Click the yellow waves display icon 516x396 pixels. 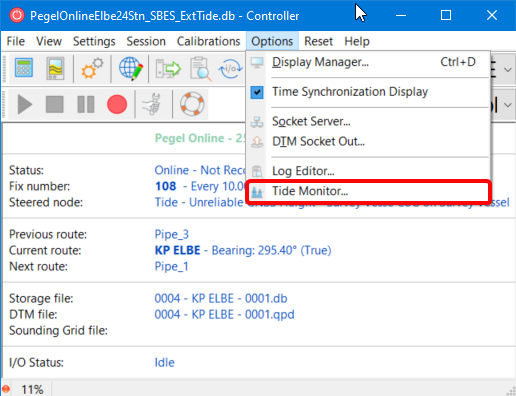[55, 69]
